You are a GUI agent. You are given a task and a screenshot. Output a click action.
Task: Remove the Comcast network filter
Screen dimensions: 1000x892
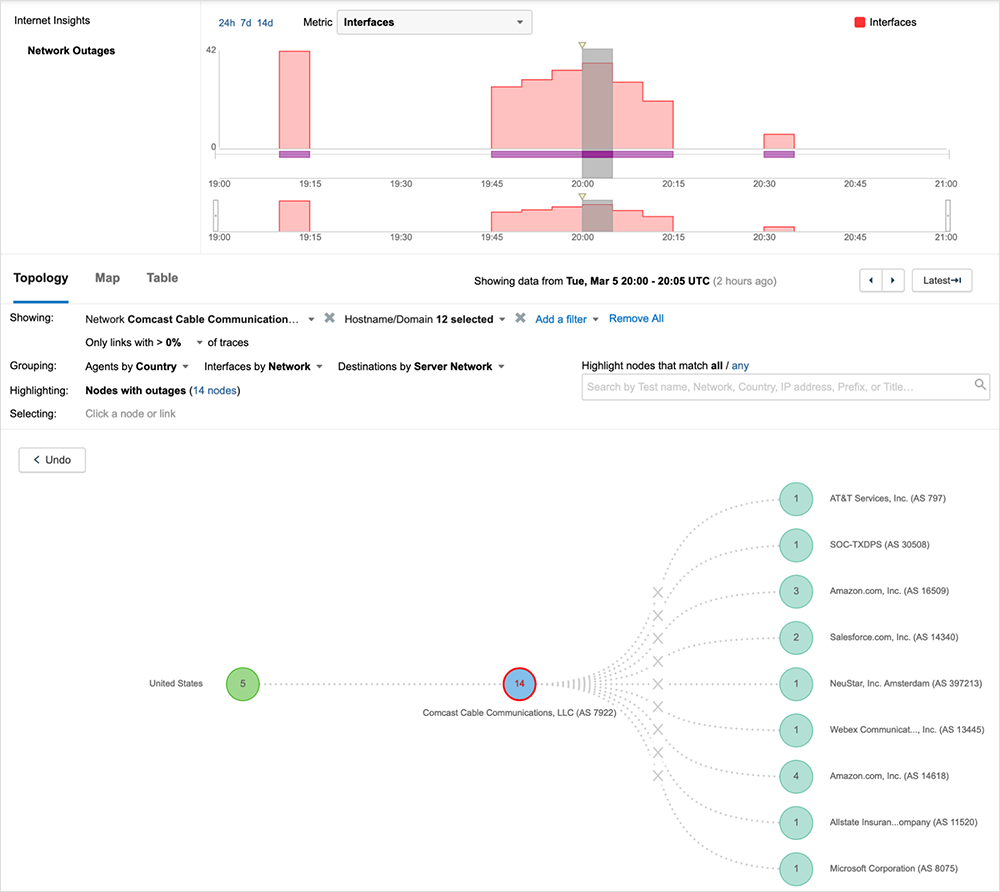pyautogui.click(x=329, y=319)
